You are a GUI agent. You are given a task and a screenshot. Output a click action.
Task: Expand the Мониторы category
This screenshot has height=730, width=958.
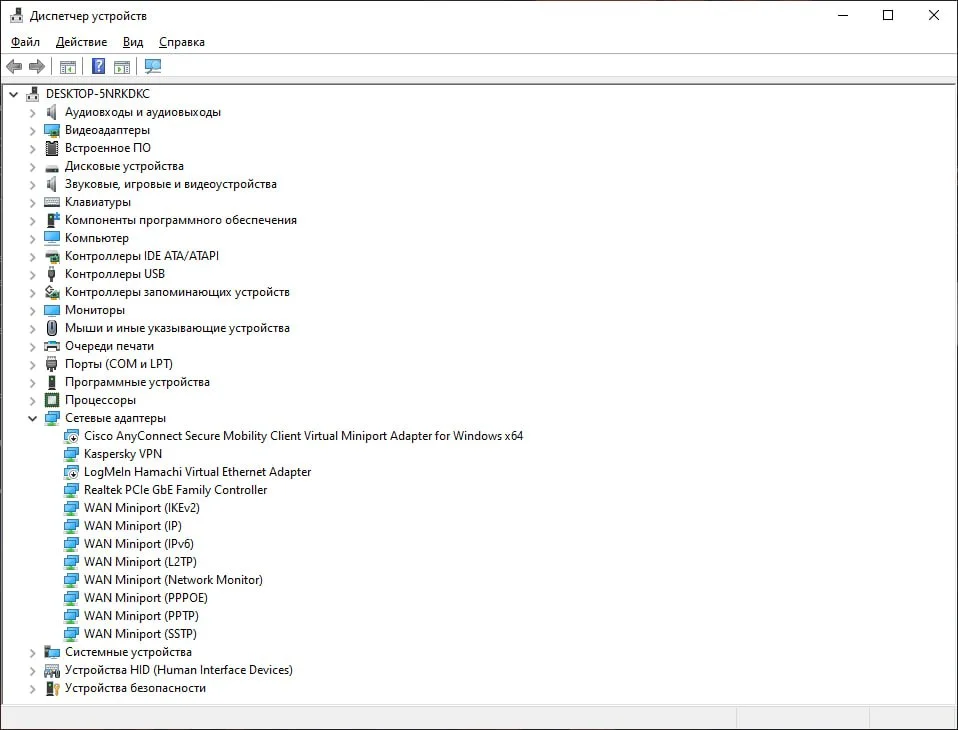32,311
